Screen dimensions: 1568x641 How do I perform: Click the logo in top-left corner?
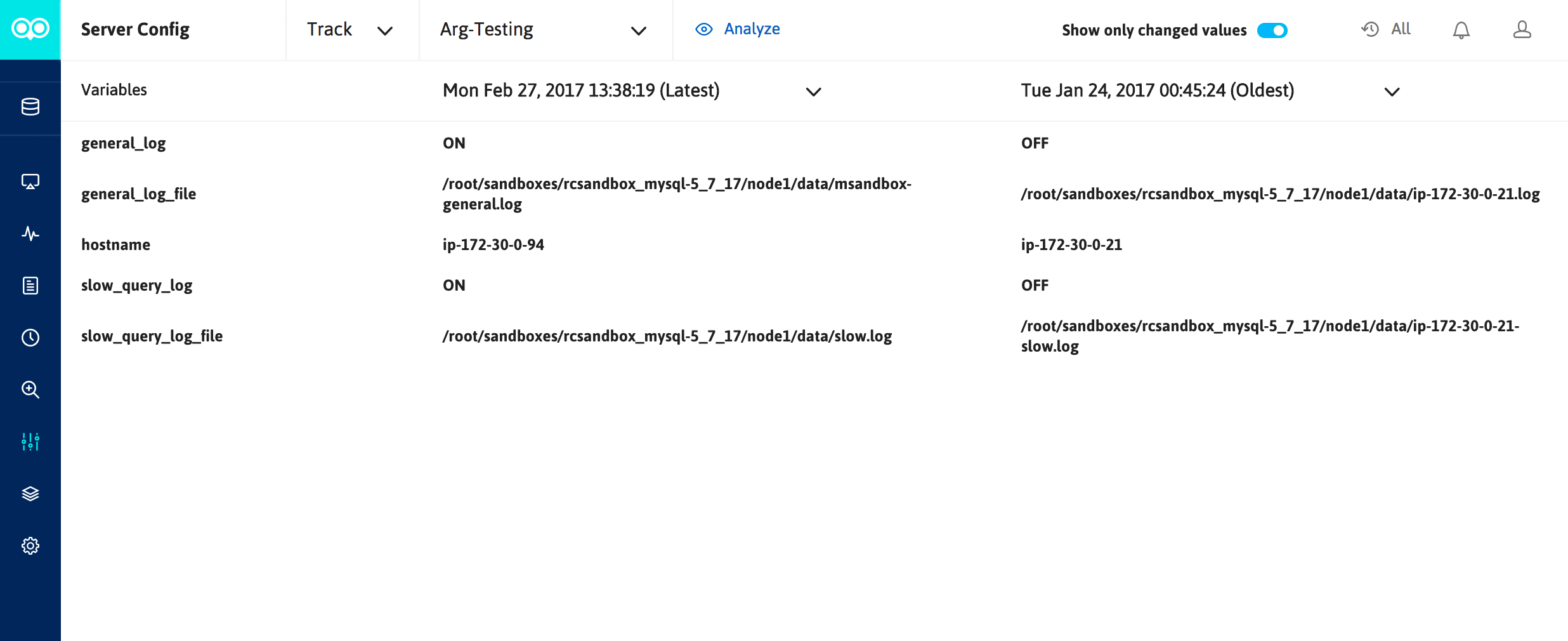30,29
